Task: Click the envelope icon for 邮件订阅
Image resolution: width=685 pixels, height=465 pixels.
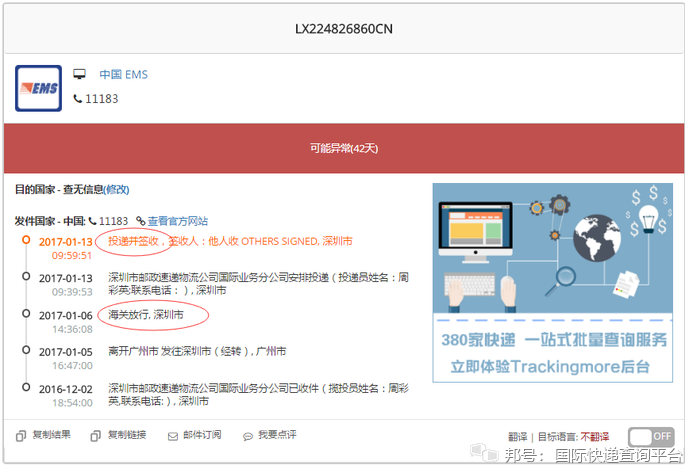Action: tap(173, 436)
